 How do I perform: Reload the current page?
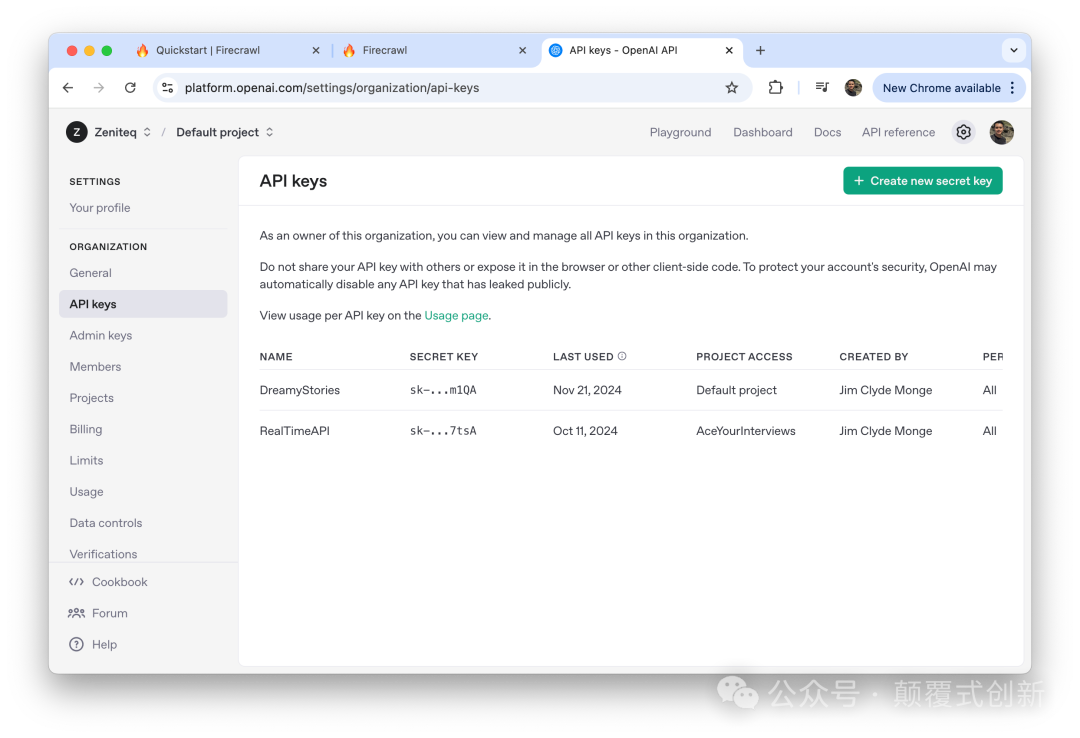130,88
